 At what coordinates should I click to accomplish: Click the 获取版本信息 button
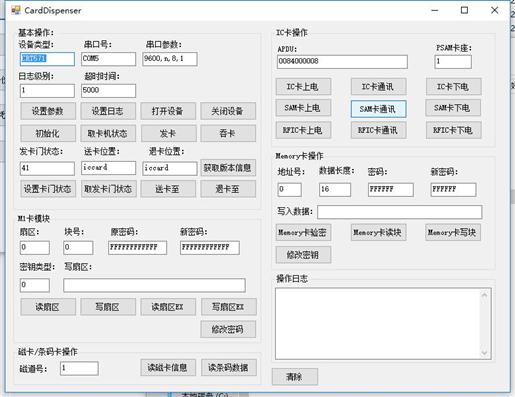228,168
